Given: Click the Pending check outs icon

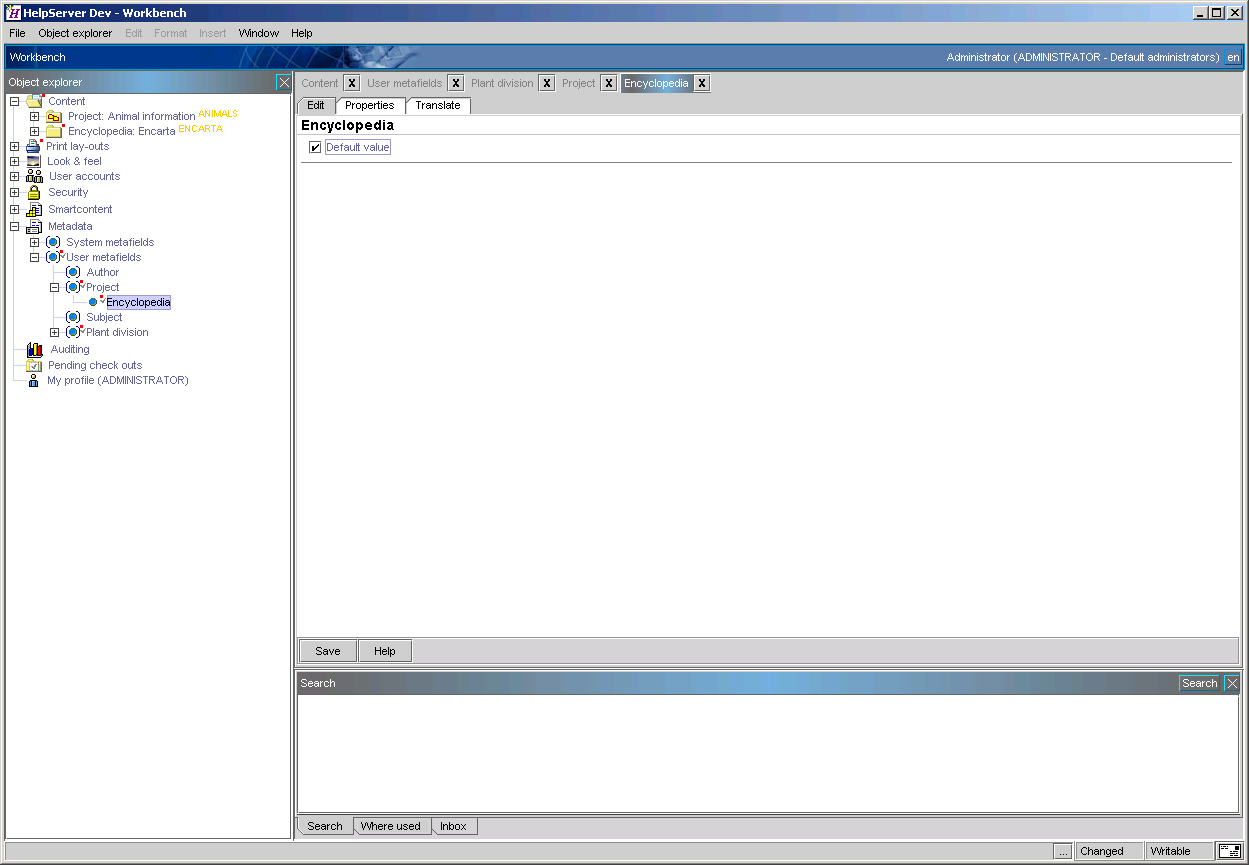Looking at the screenshot, I should [x=34, y=365].
